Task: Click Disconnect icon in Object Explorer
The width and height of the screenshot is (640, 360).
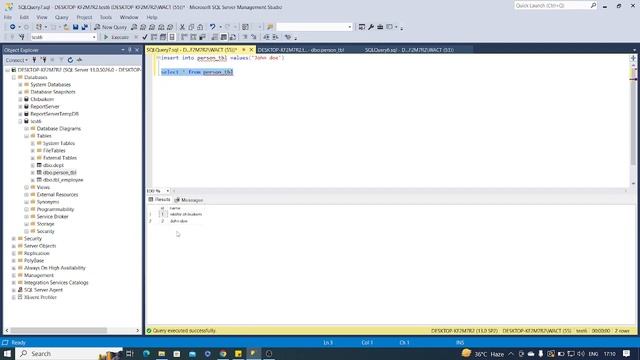Action: coord(43,60)
